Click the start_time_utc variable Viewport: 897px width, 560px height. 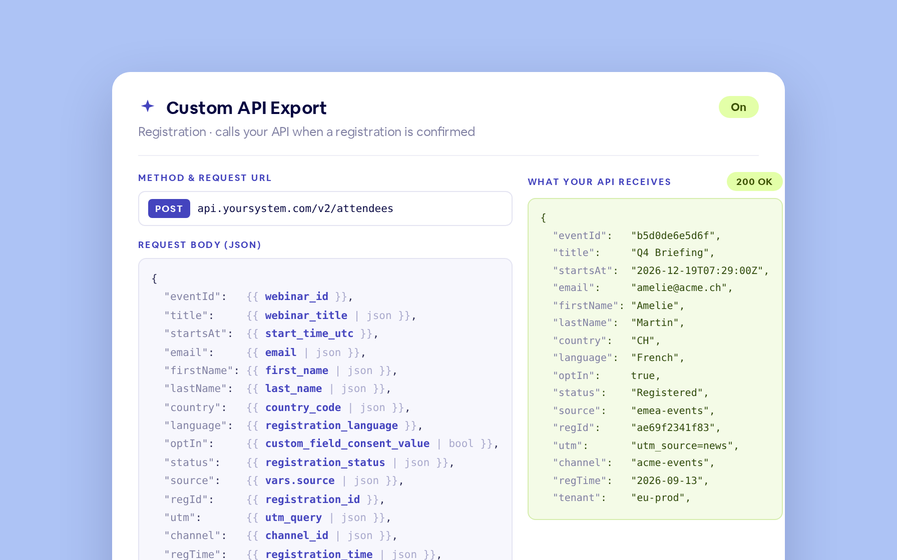click(x=309, y=333)
